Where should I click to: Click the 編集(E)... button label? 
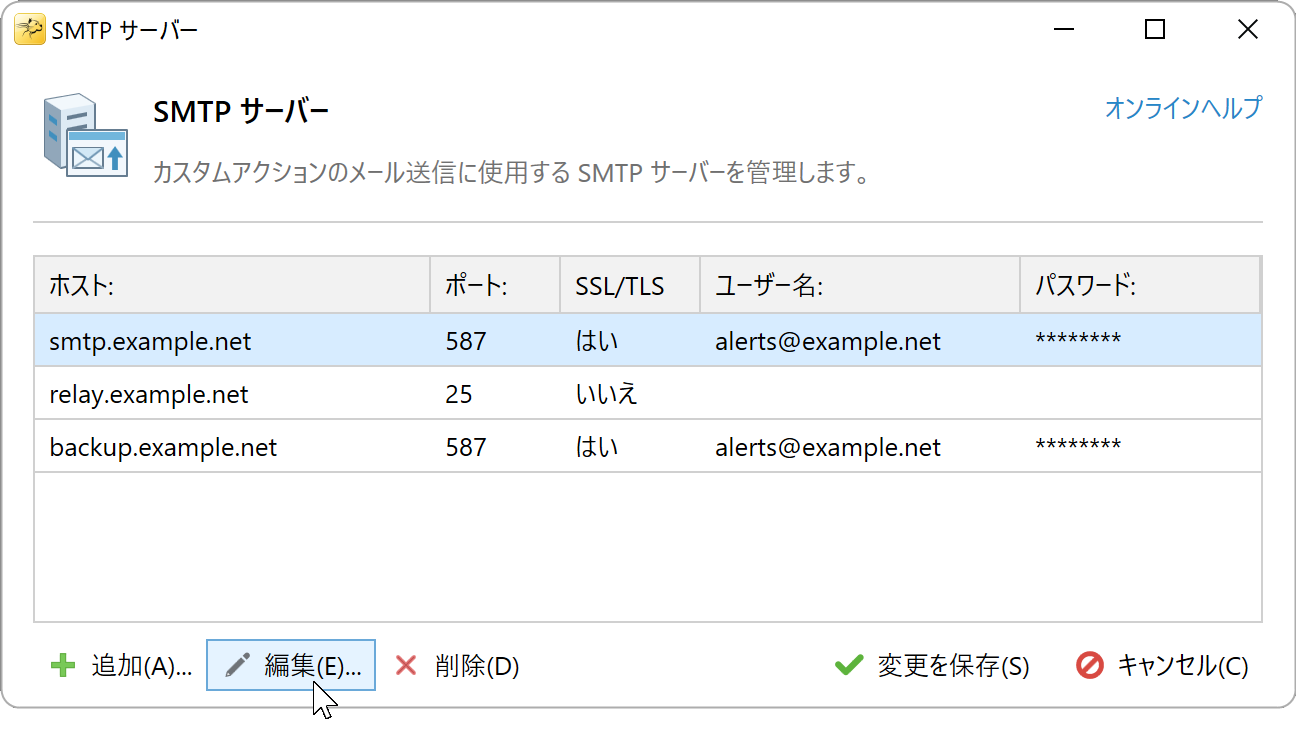313,666
